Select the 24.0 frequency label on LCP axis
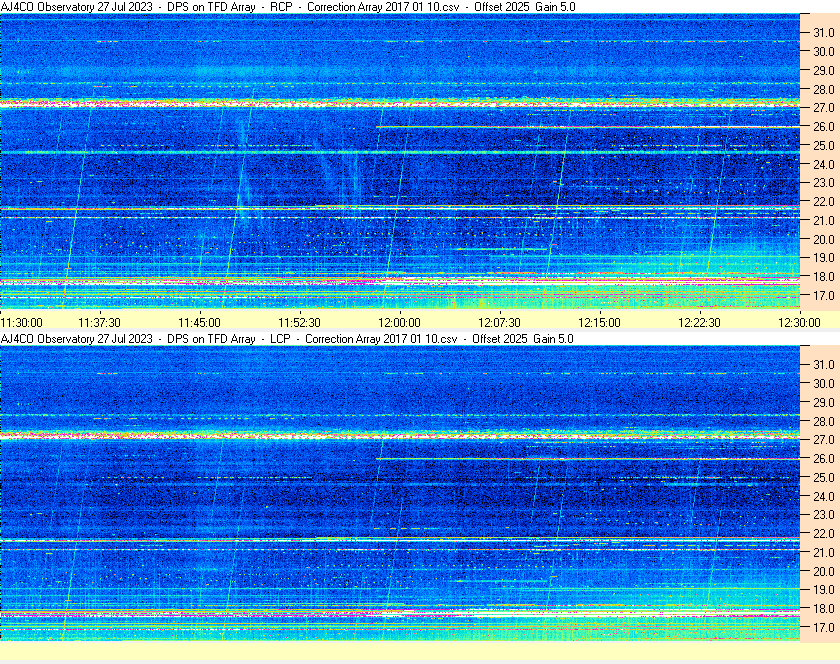 (824, 496)
